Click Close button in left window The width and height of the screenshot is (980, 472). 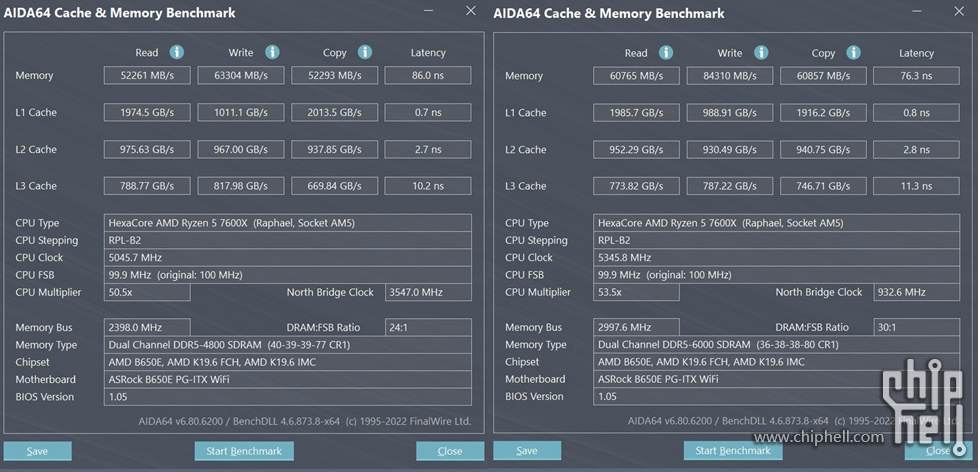coord(450,451)
